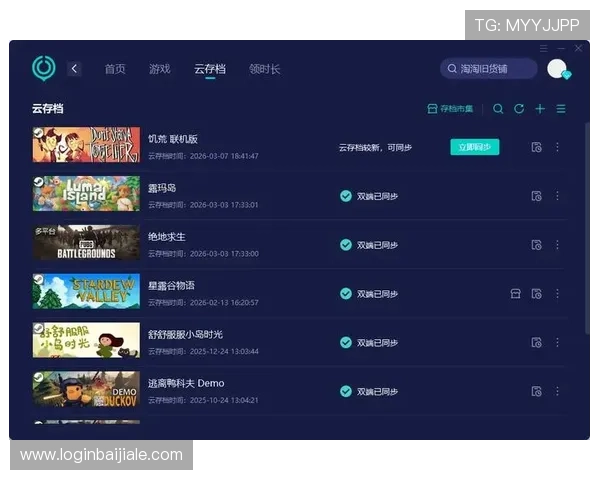Open the user avatar profile

(x=558, y=69)
